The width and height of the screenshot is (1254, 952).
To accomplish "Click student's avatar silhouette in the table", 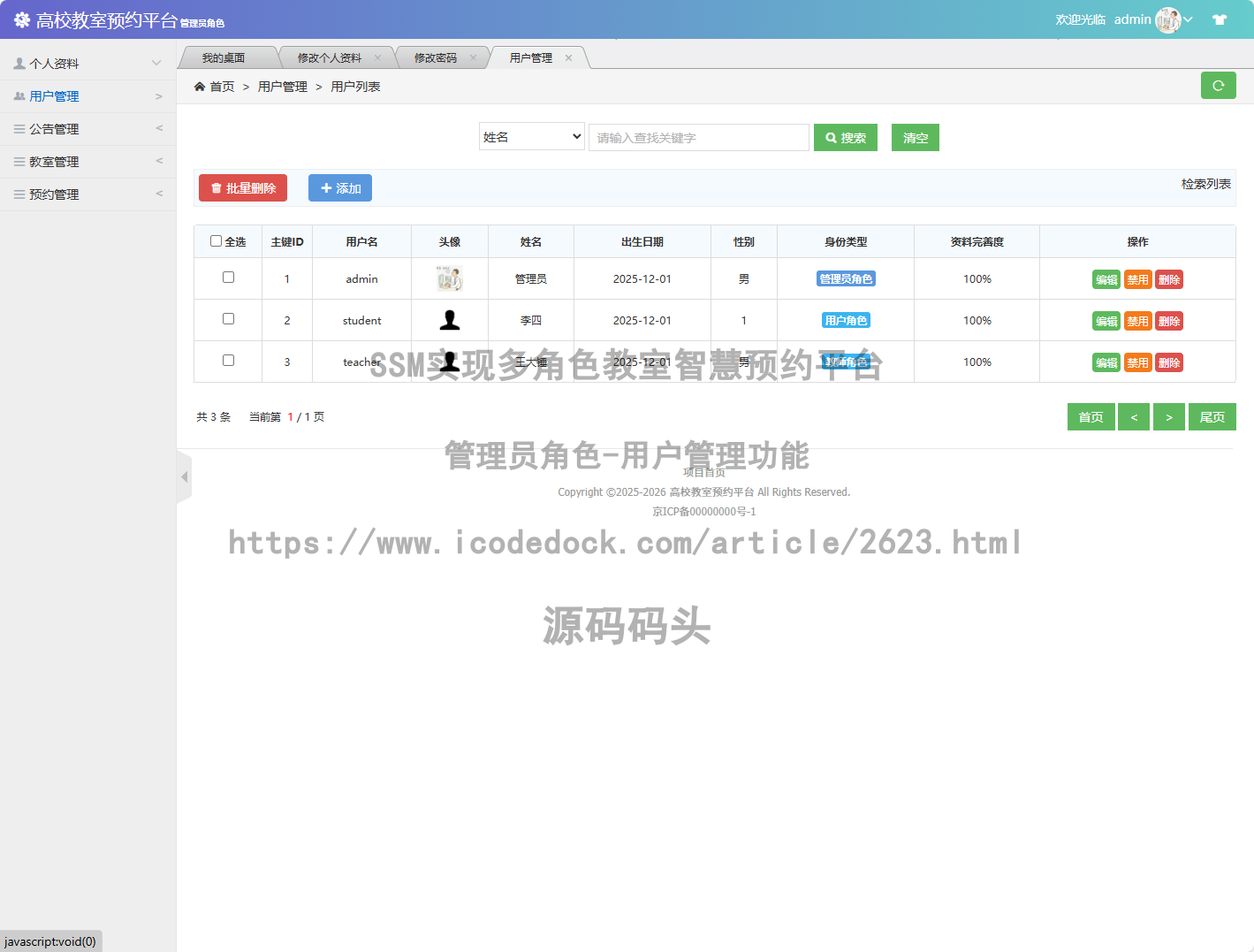I will 450,320.
